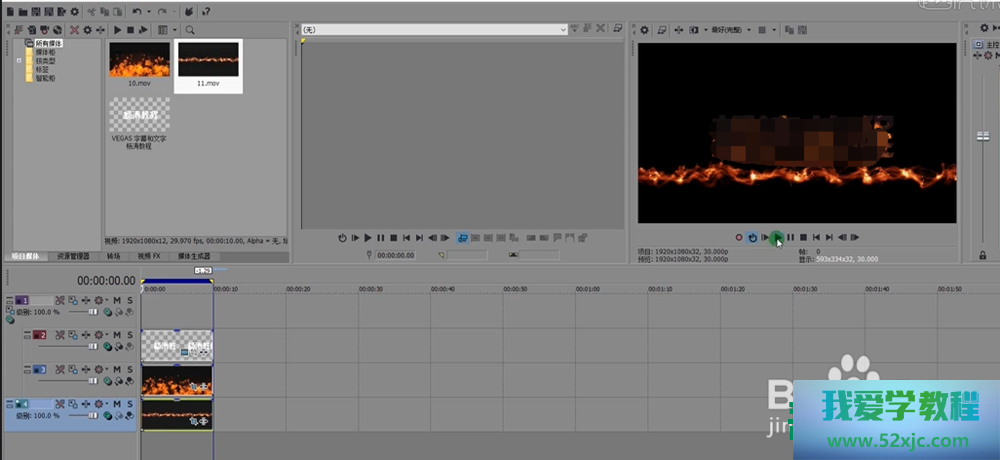1000x460 pixels.
Task: Solo track 3 with its S button
Action: [129, 369]
